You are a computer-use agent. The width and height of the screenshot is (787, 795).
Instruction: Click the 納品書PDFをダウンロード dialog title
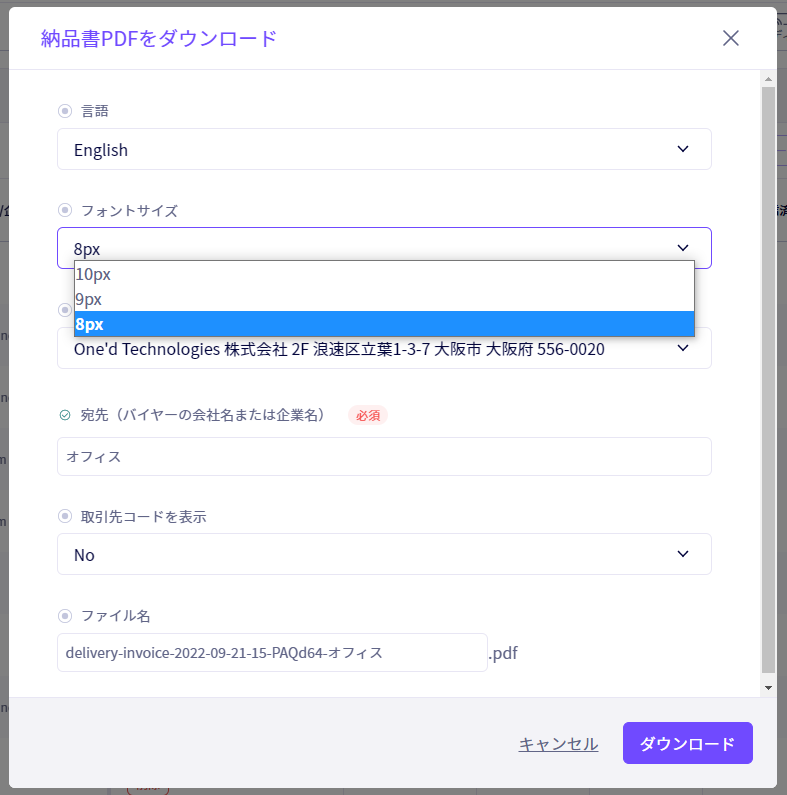tap(159, 39)
